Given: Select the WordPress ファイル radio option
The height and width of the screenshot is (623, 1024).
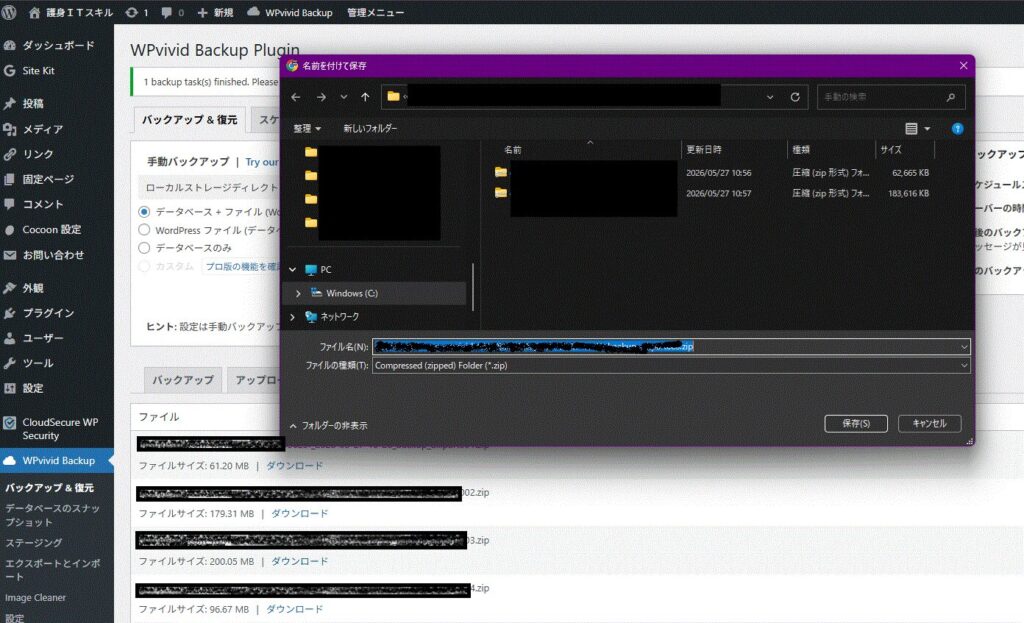Looking at the screenshot, I should tap(144, 230).
